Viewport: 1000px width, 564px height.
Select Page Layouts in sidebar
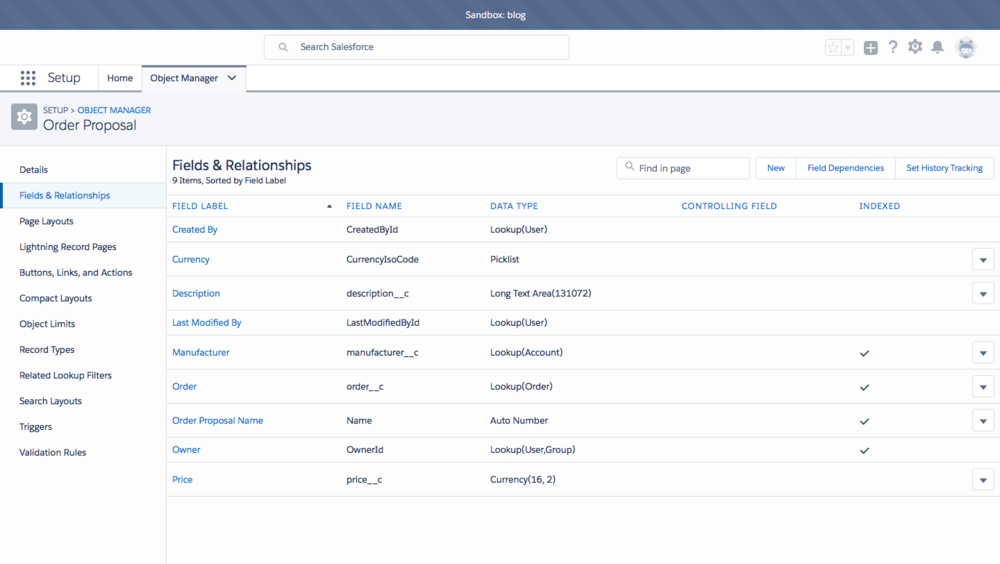coord(46,221)
